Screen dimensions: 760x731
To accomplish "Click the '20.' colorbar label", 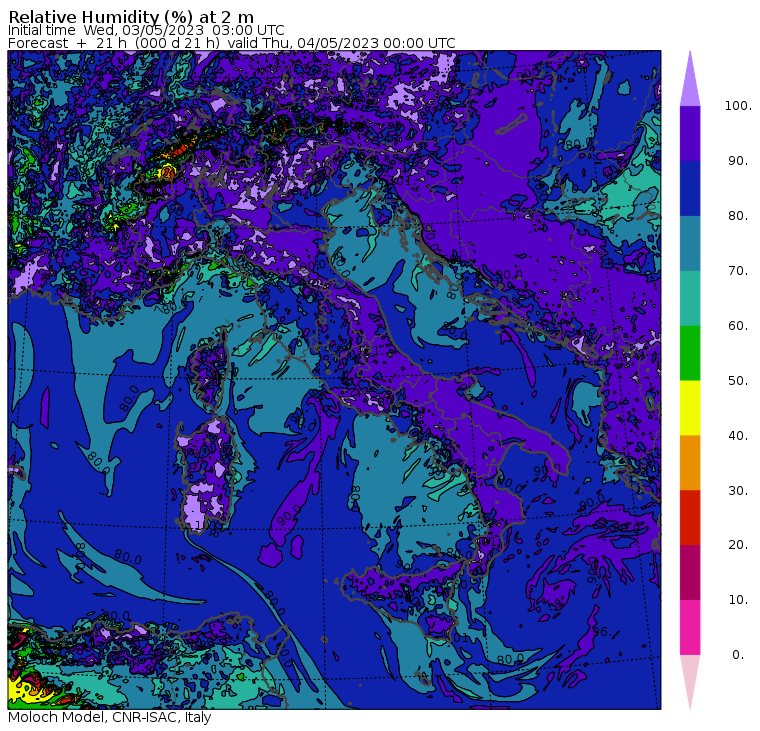I will click(738, 545).
